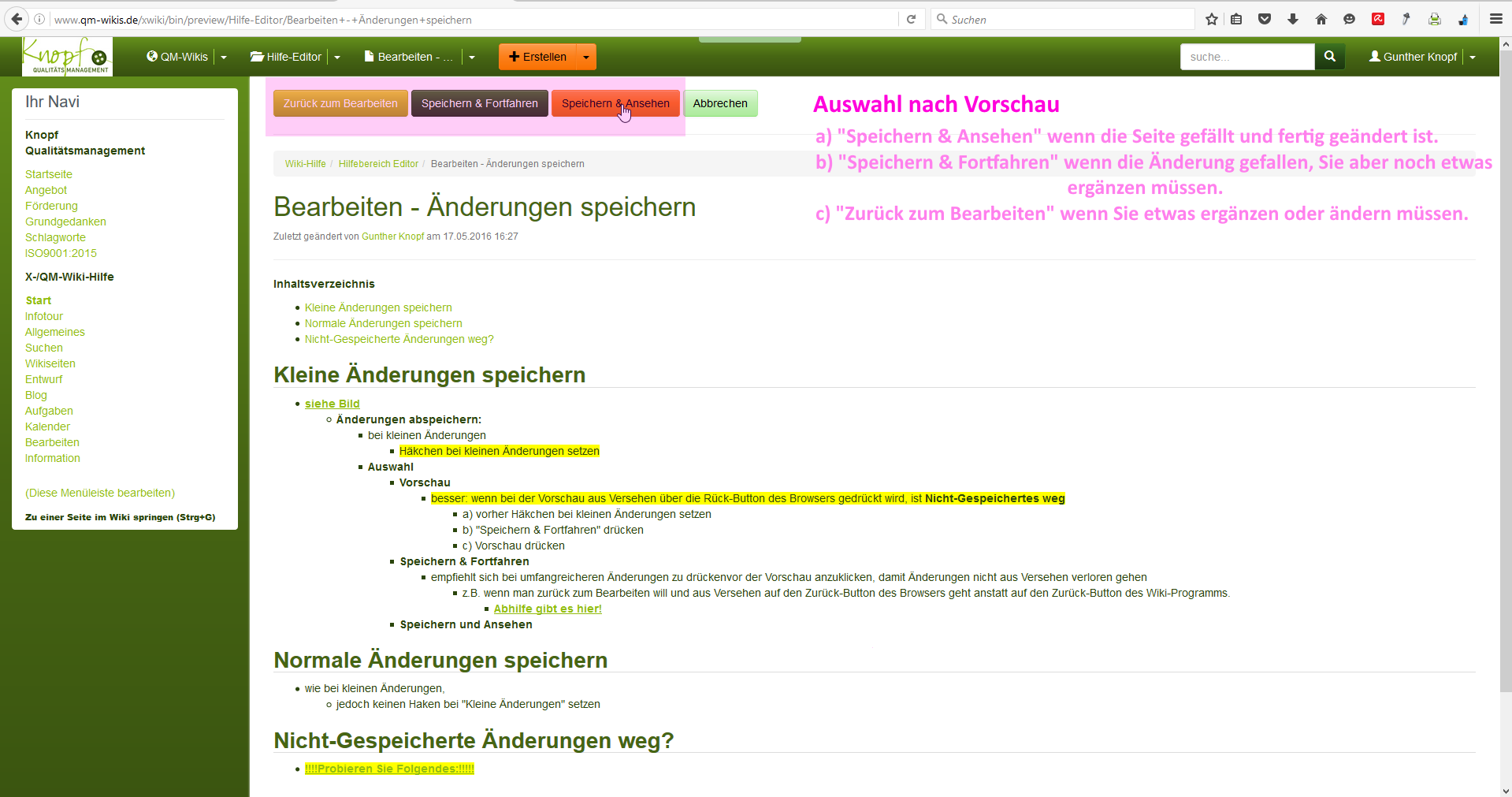The height and width of the screenshot is (797, 1512).
Task: Bookmark this page with the star icon
Action: click(x=1212, y=20)
